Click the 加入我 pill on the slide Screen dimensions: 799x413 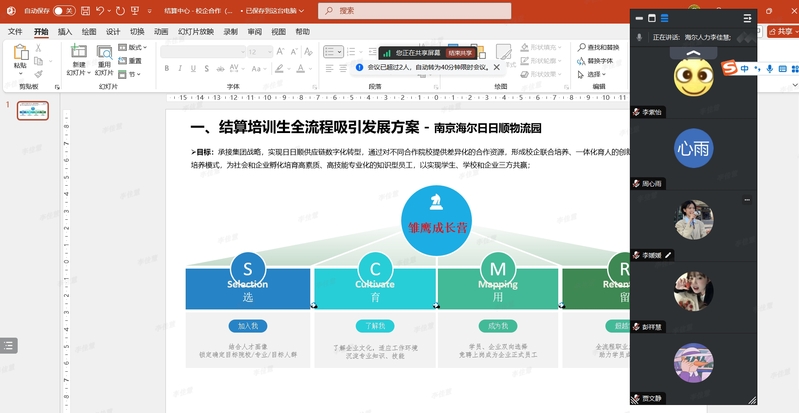click(248, 326)
